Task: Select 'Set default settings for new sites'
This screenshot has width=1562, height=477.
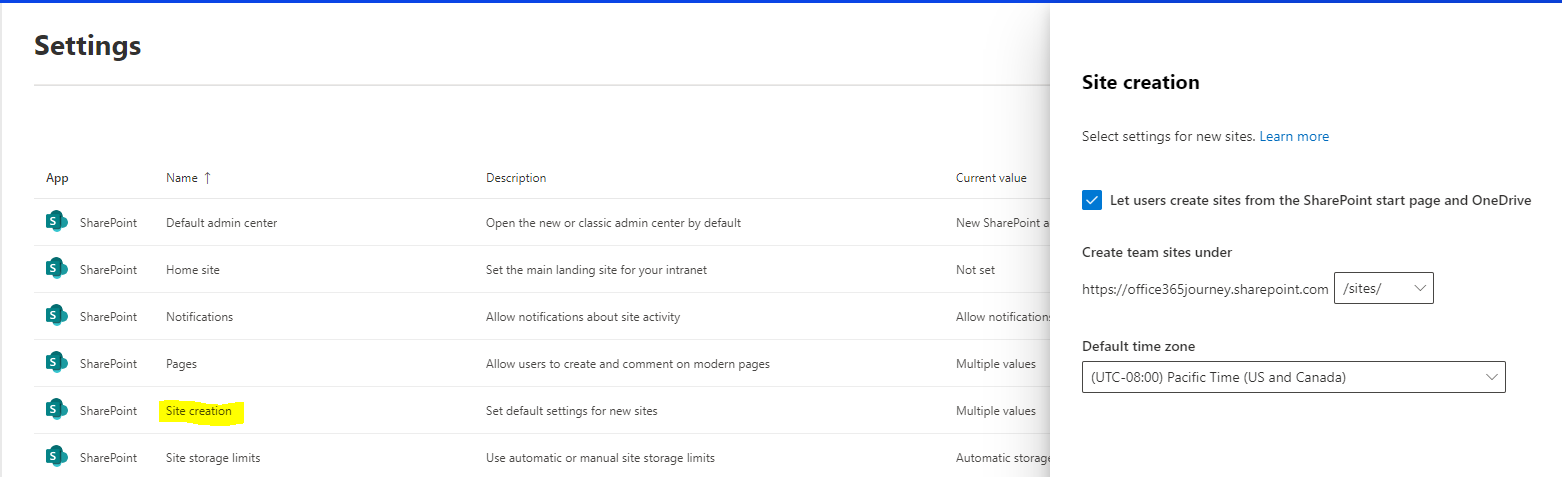Action: (x=572, y=411)
